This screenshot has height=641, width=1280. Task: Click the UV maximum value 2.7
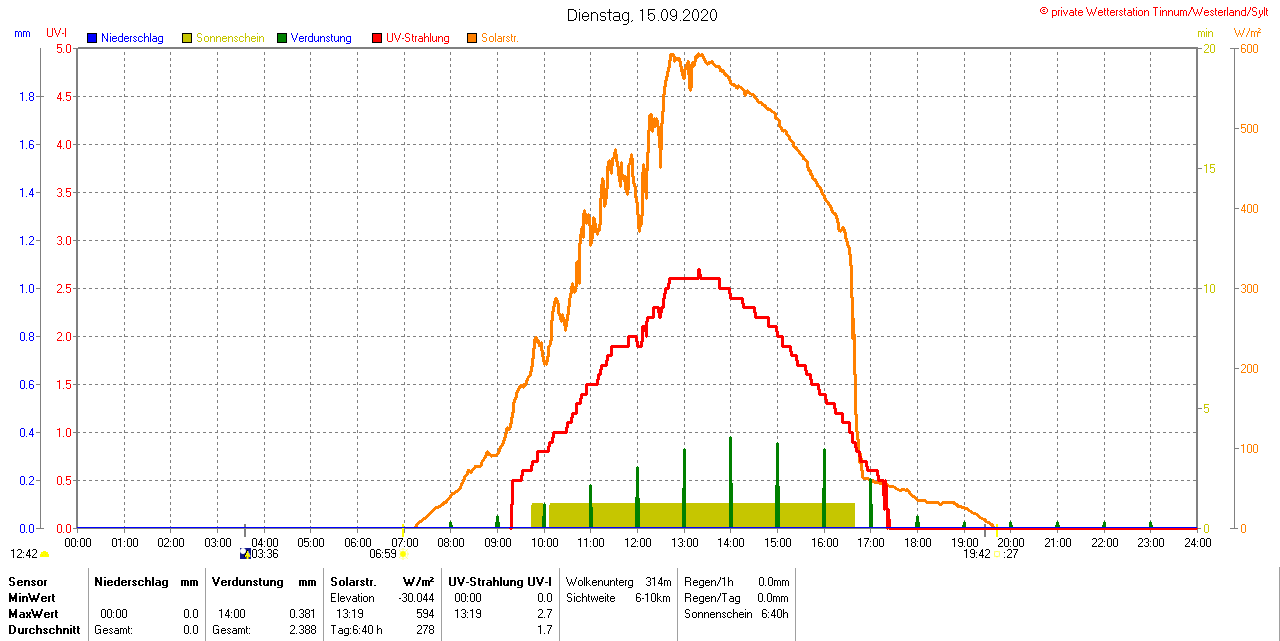[545, 613]
